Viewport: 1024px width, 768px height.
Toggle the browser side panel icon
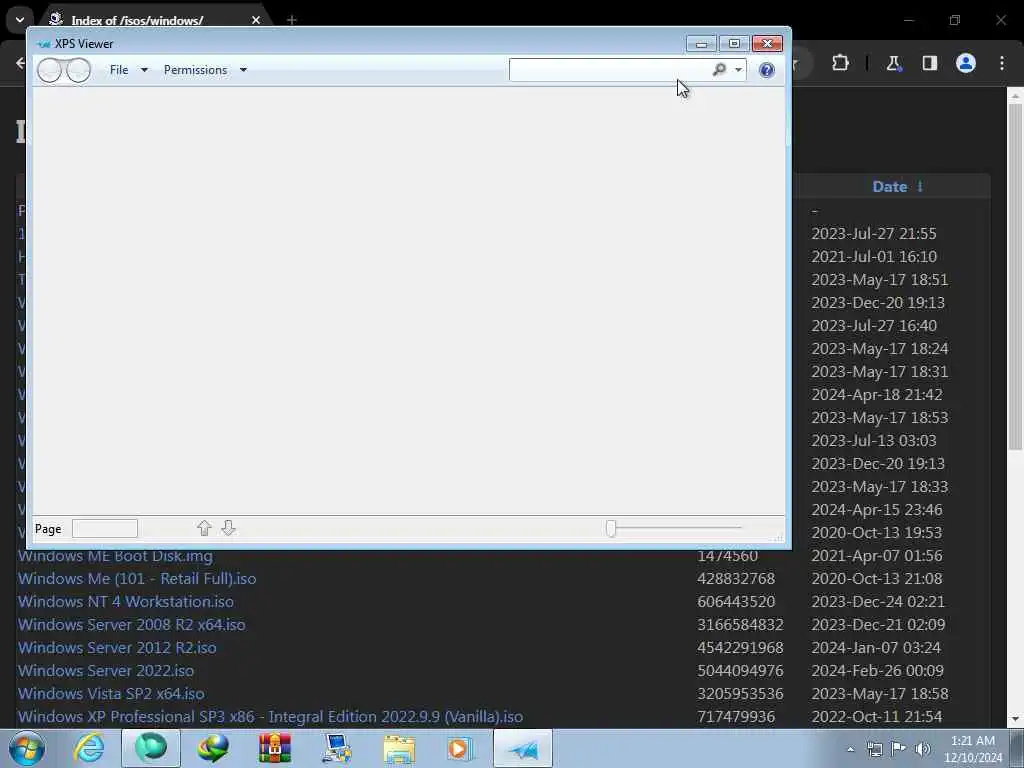pyautogui.click(x=929, y=63)
